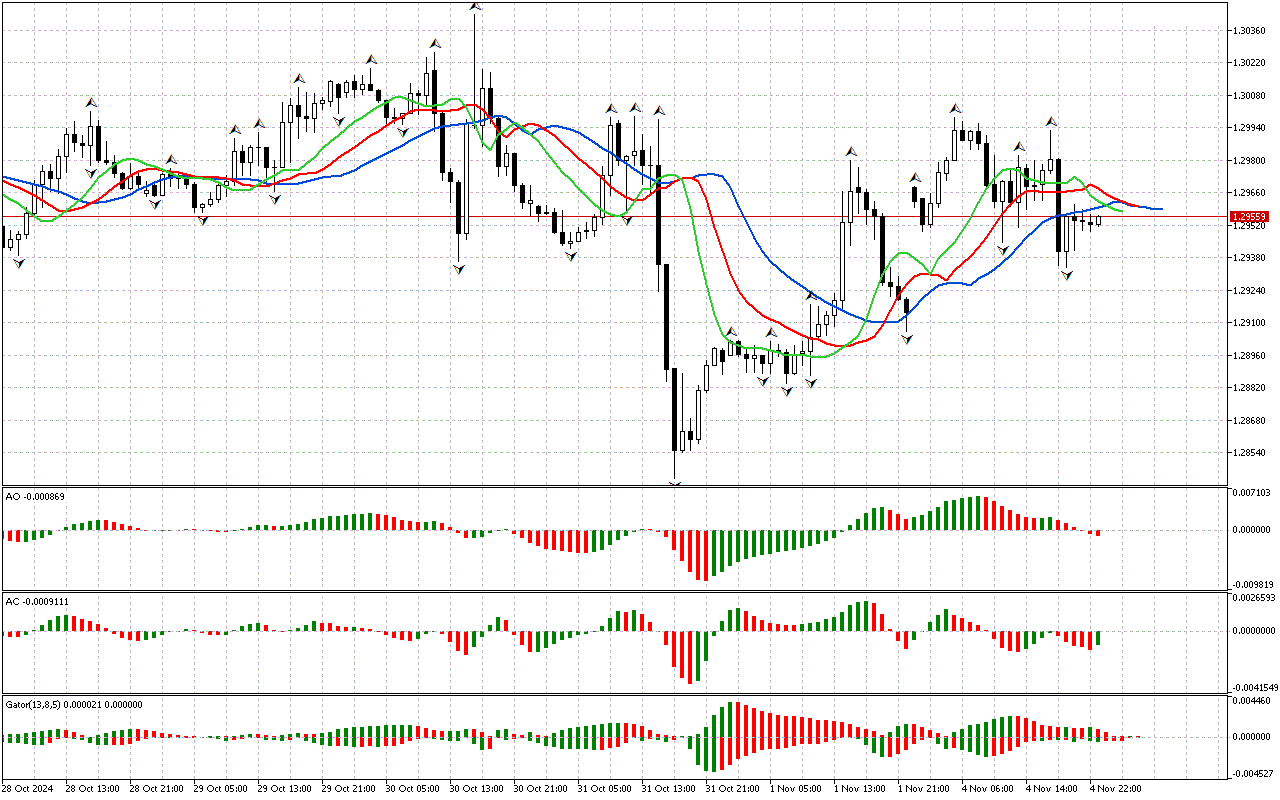1280x800 pixels.
Task: Select the AC -0.0009111 indicator label
Action: (x=39, y=601)
